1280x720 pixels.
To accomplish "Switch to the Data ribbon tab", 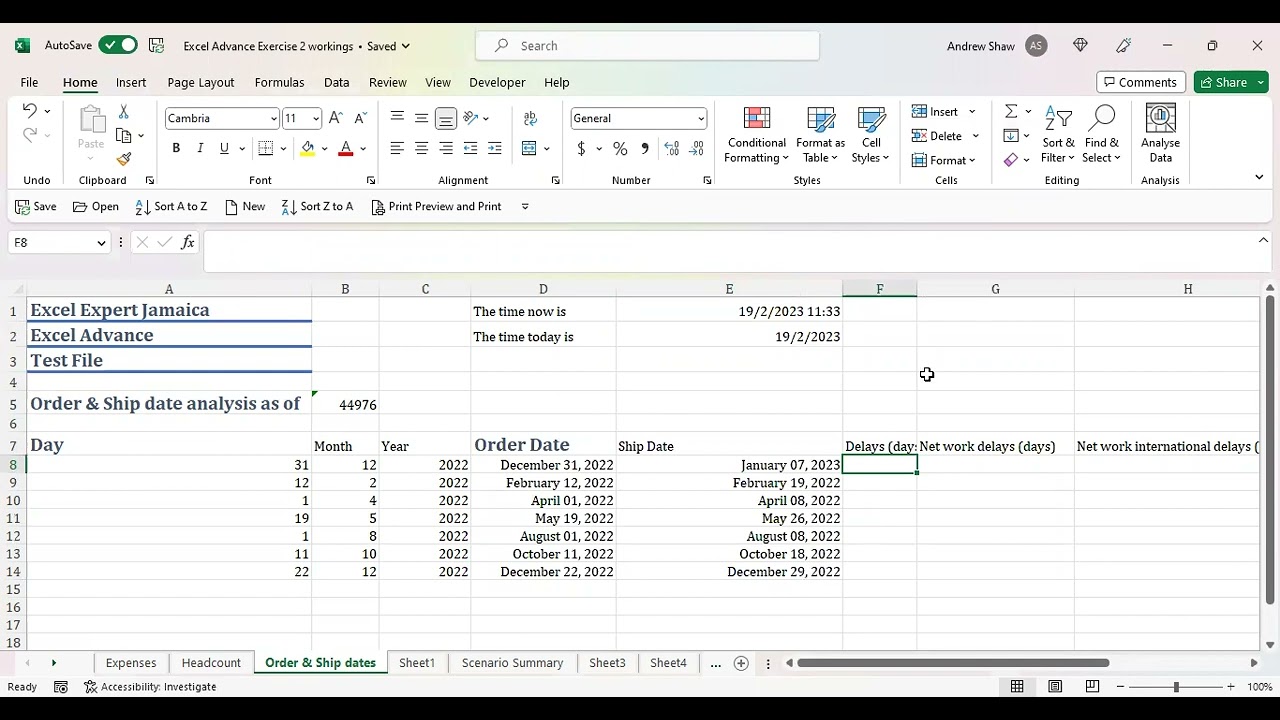I will coord(336,82).
